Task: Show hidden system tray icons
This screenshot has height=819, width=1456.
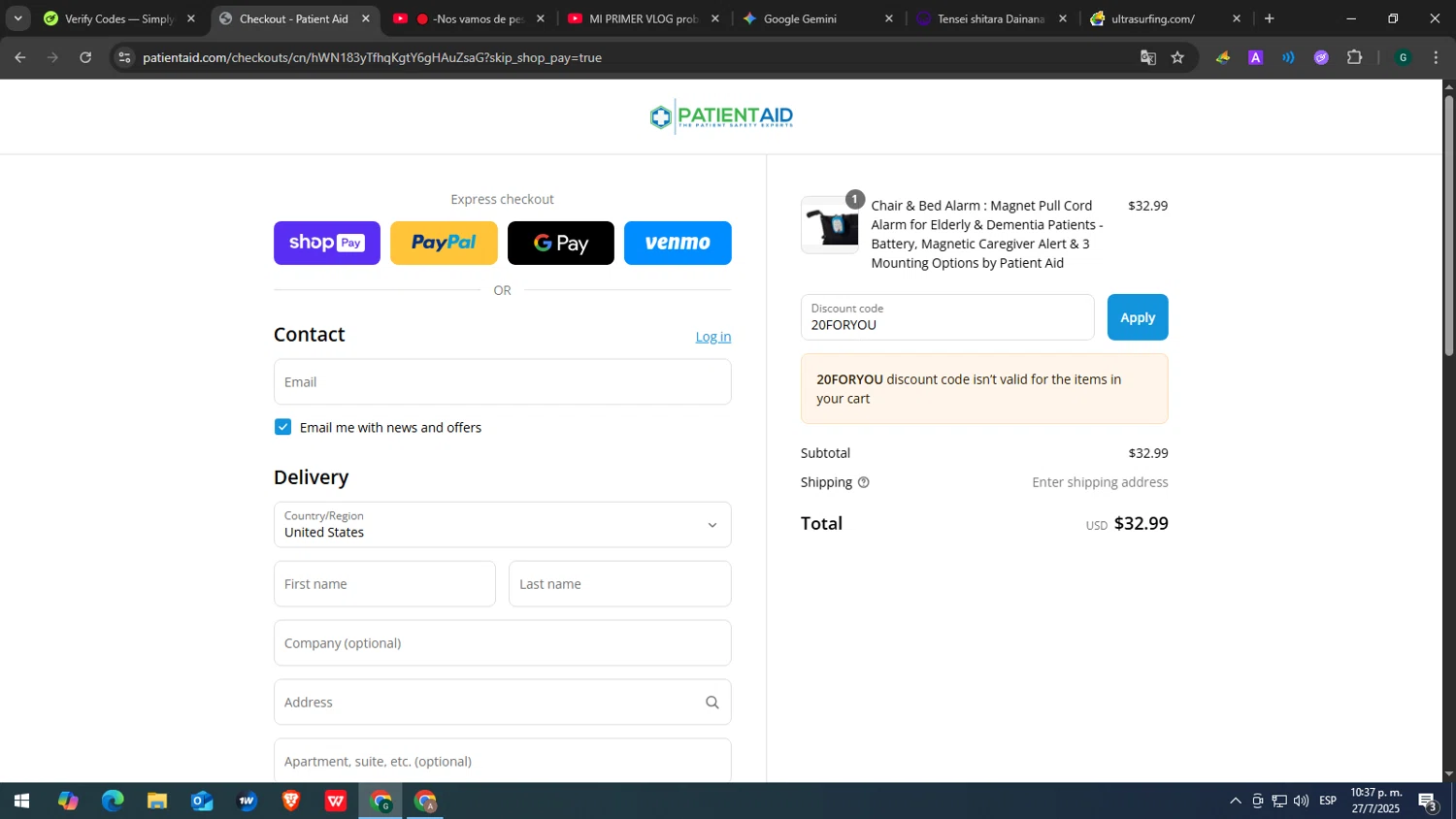Action: click(x=1236, y=802)
